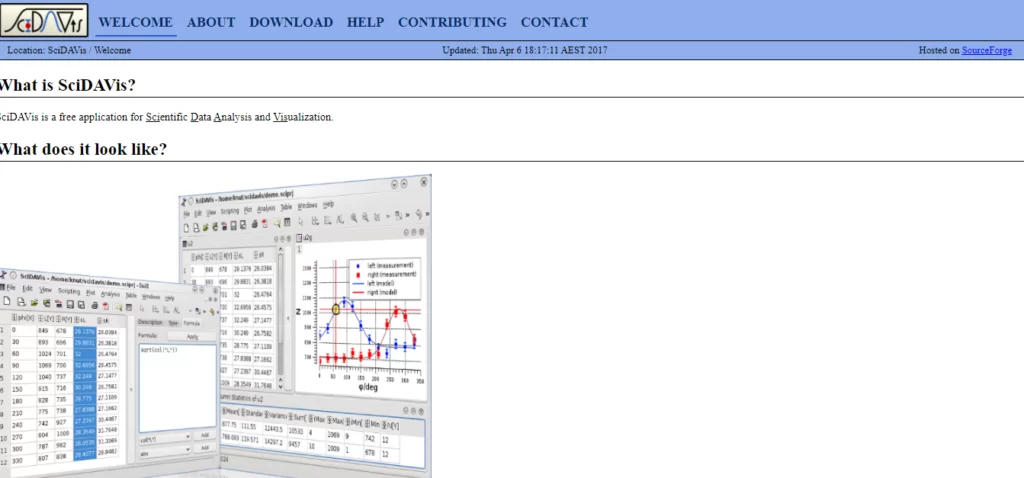Click the 'What does it look like?' heading
The image size is (1024, 478).
tap(84, 149)
